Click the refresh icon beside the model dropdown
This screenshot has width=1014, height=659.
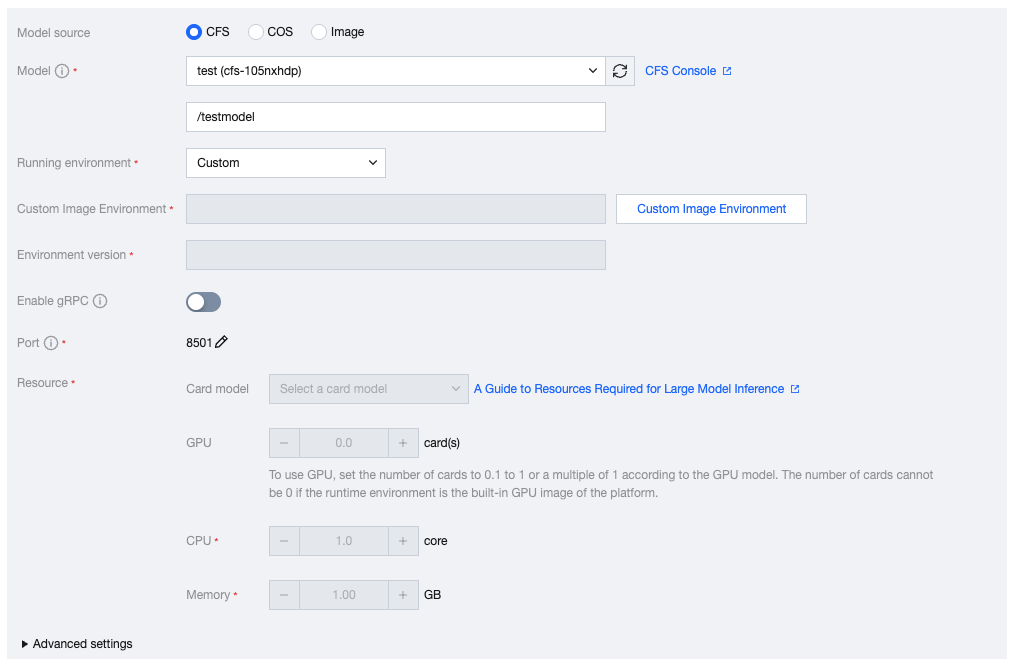(620, 71)
